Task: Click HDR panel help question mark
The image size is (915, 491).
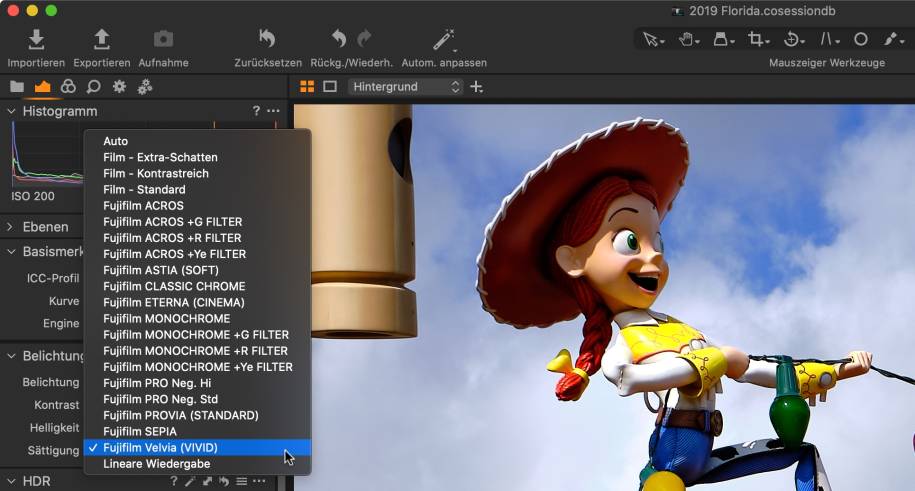Action: pos(173,481)
